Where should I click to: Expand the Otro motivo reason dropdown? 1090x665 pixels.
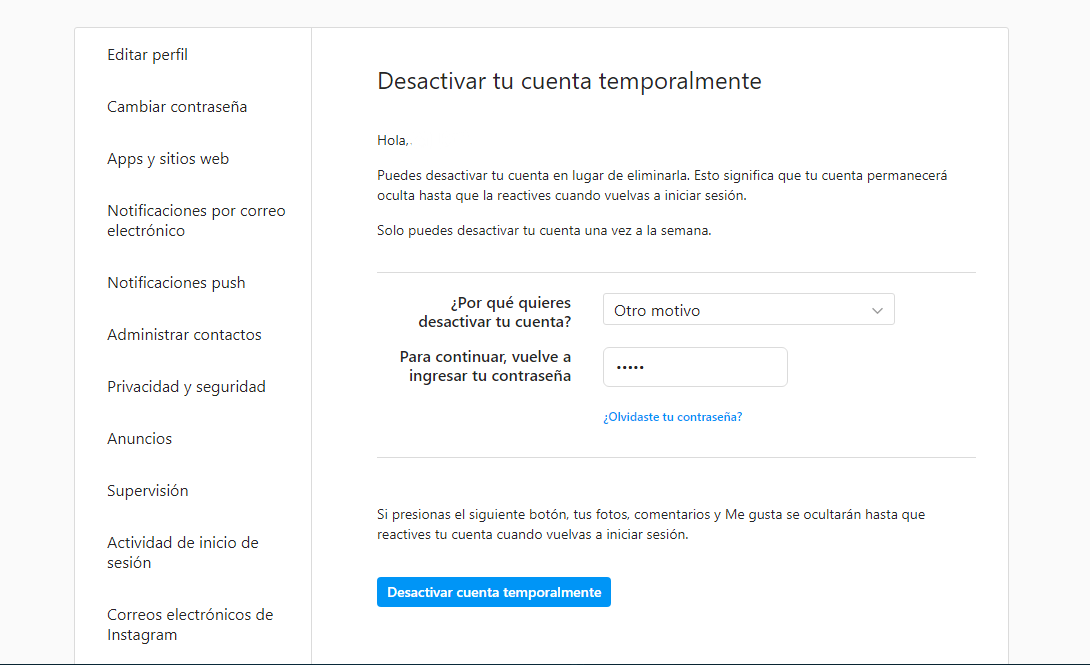coord(749,310)
